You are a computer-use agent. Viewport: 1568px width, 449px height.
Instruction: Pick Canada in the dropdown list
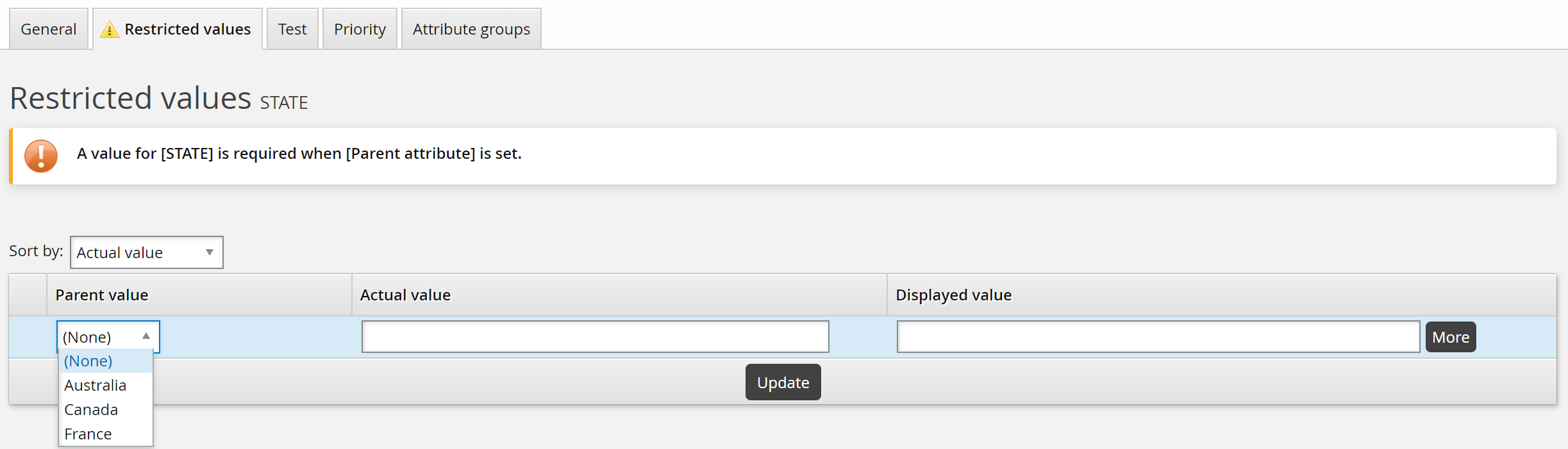tap(91, 410)
